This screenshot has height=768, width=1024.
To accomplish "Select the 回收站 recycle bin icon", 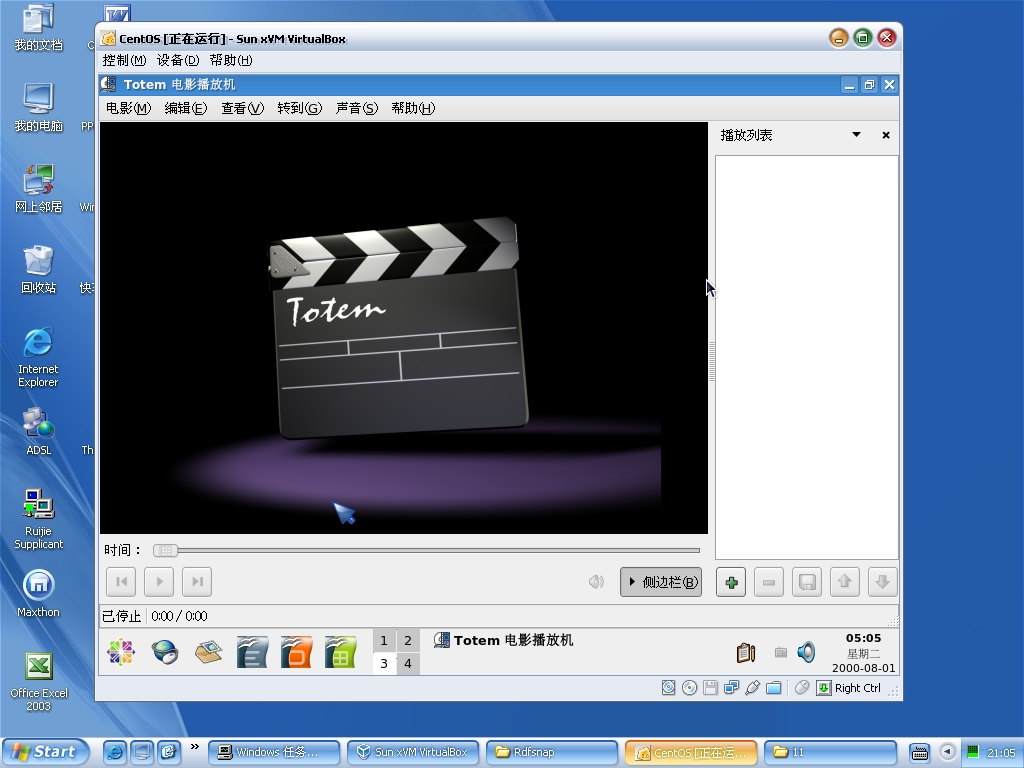I will pyautogui.click(x=39, y=270).
